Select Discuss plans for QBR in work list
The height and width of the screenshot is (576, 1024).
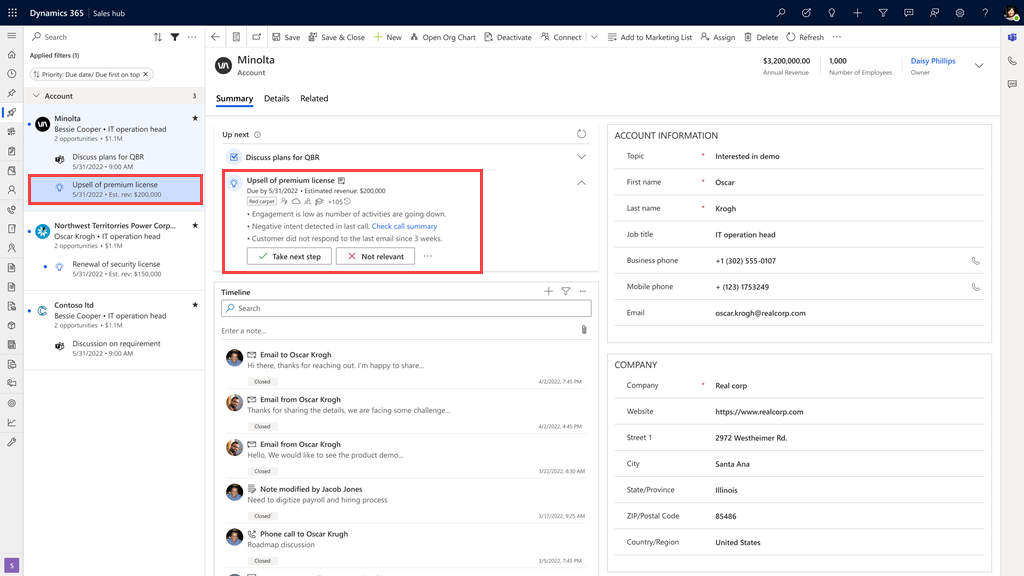click(116, 161)
